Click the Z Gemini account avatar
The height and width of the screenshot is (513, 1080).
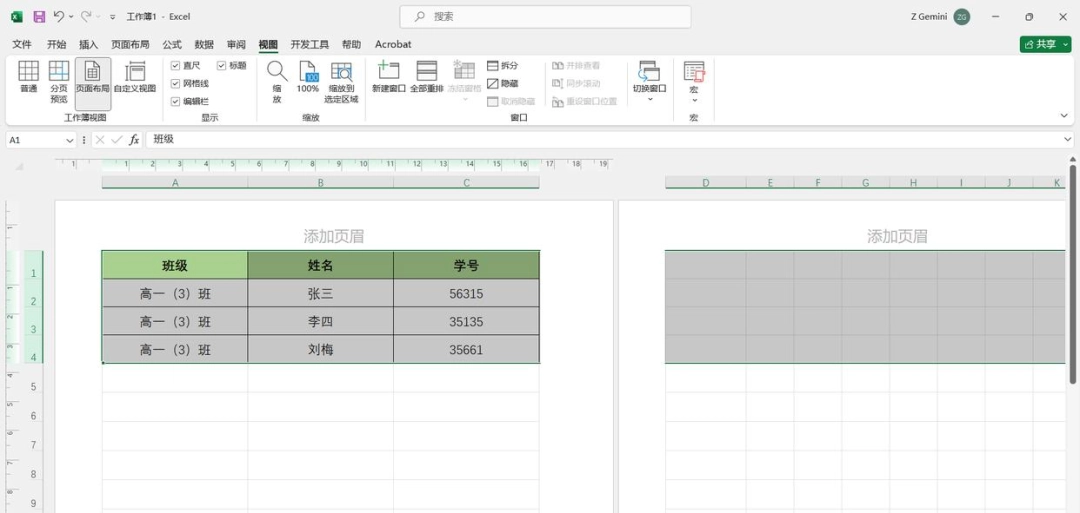coord(962,17)
